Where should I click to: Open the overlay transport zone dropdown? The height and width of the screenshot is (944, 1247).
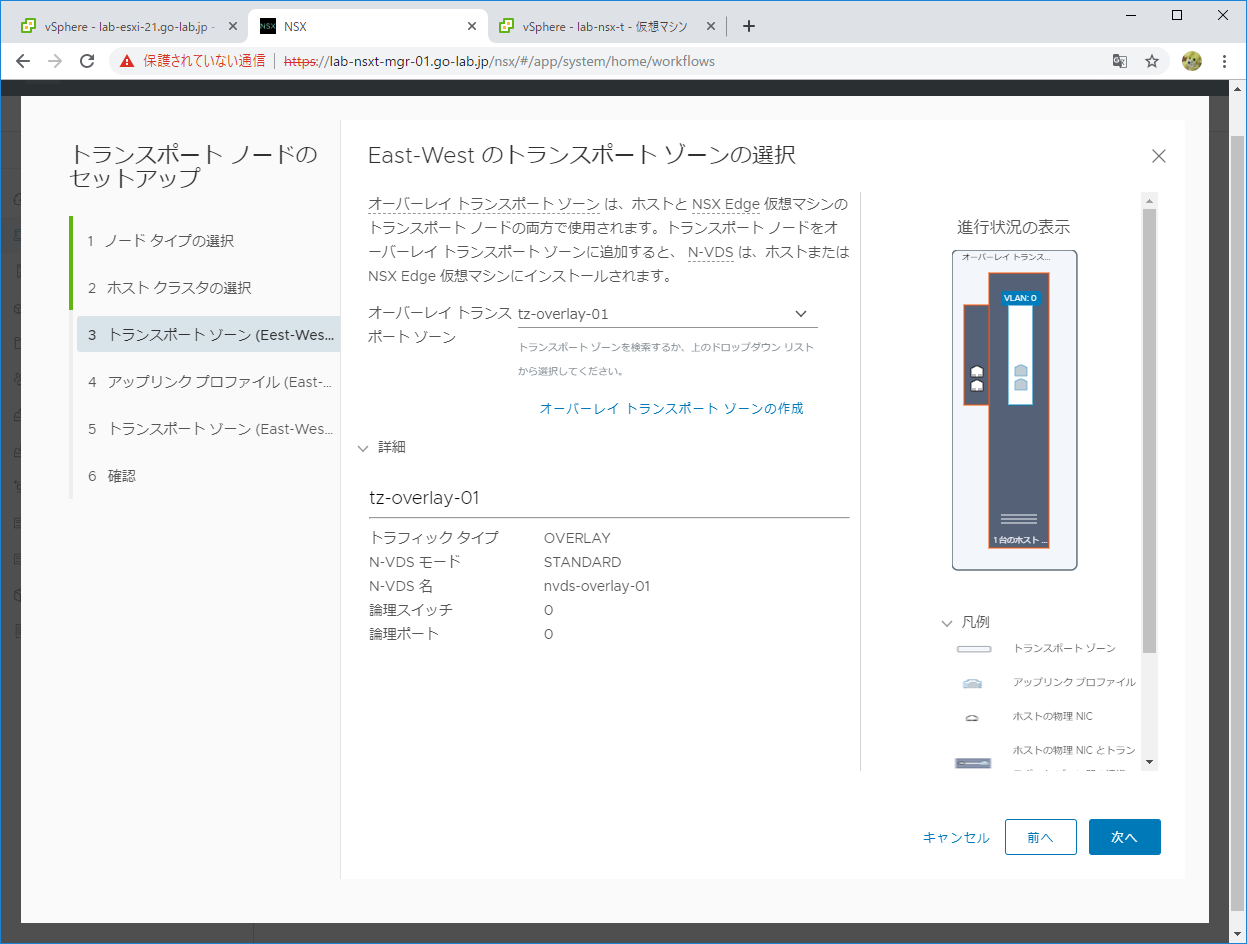pos(667,314)
